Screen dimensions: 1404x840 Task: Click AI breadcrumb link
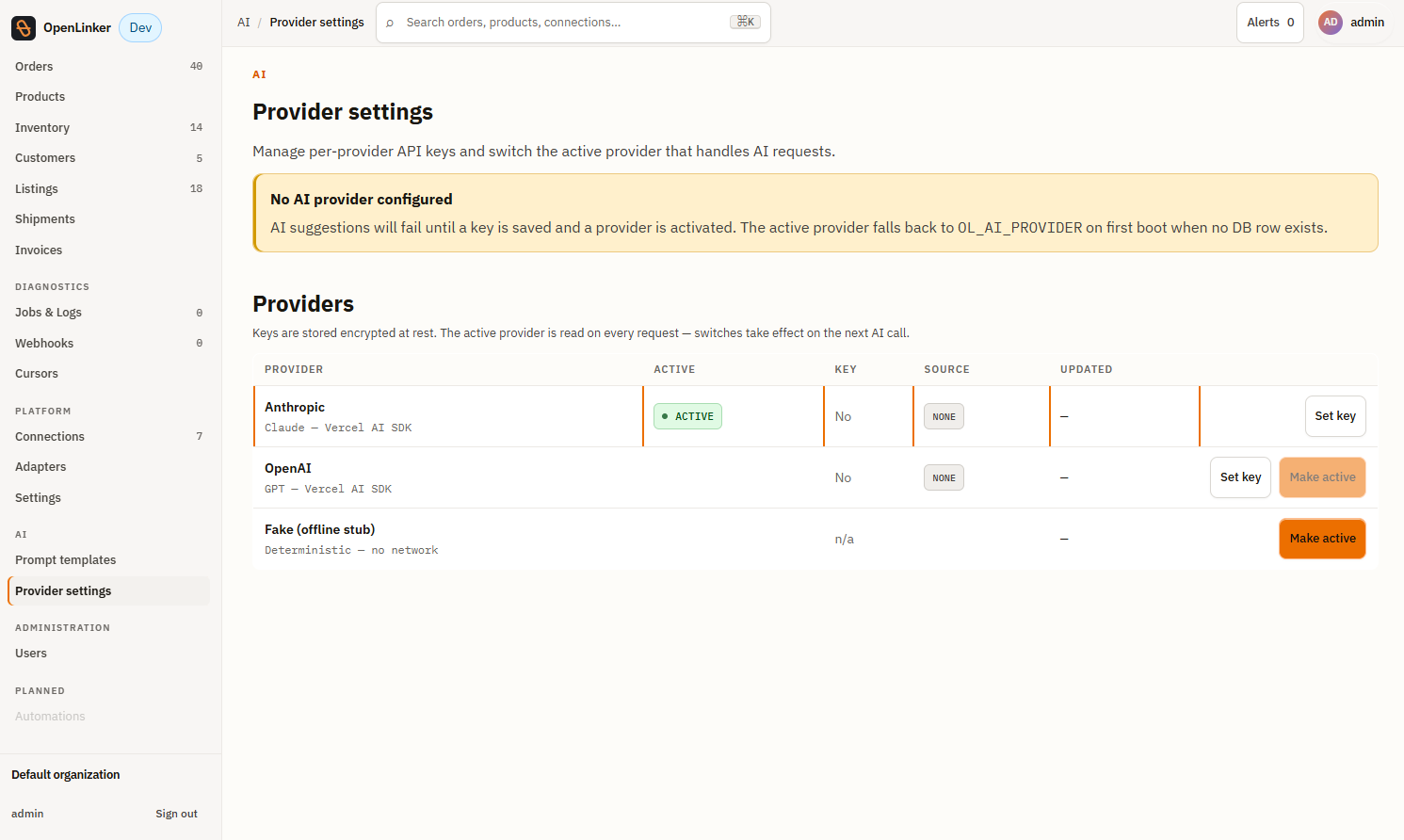tap(244, 23)
